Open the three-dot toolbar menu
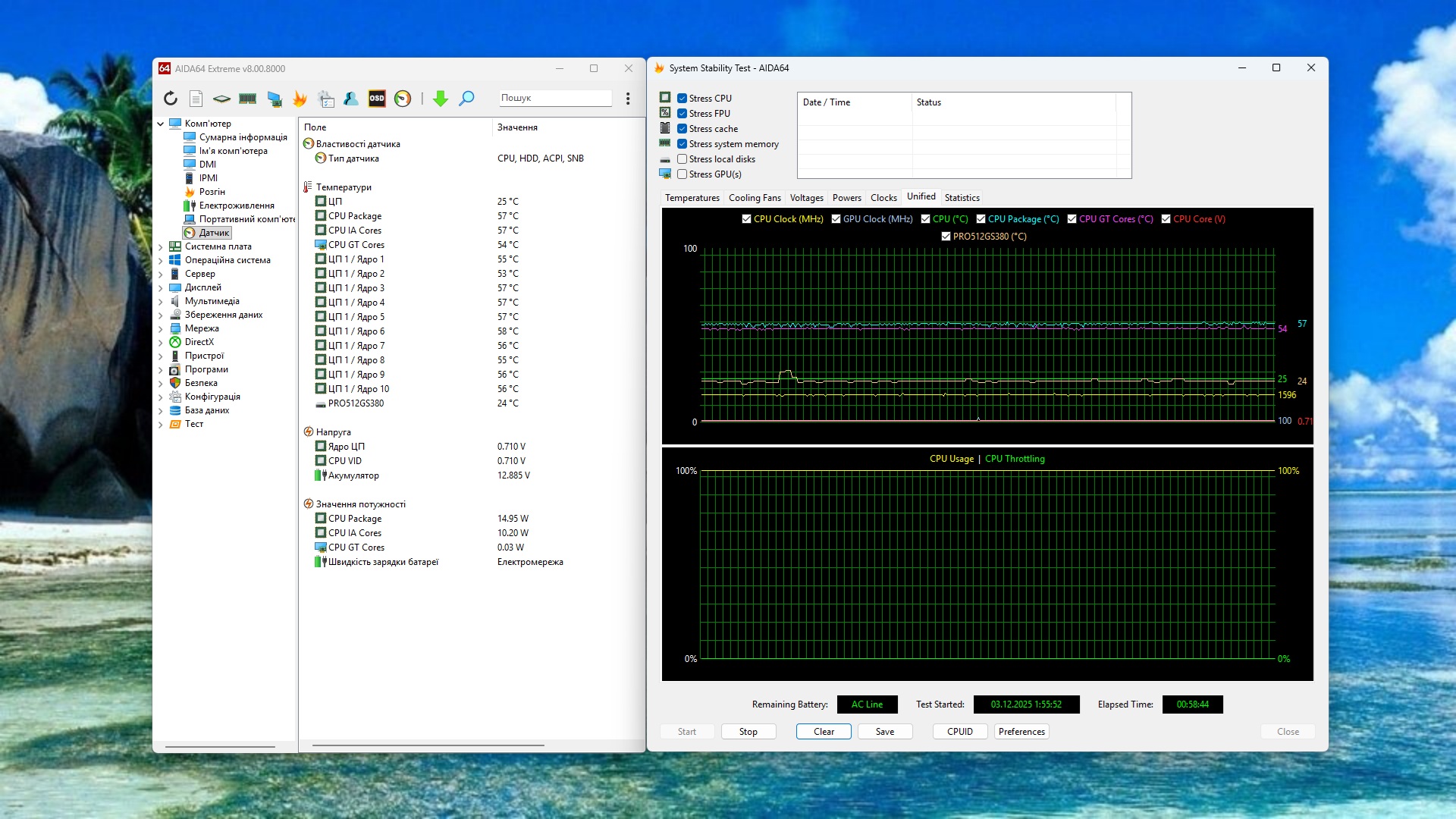The width and height of the screenshot is (1456, 819). click(628, 99)
